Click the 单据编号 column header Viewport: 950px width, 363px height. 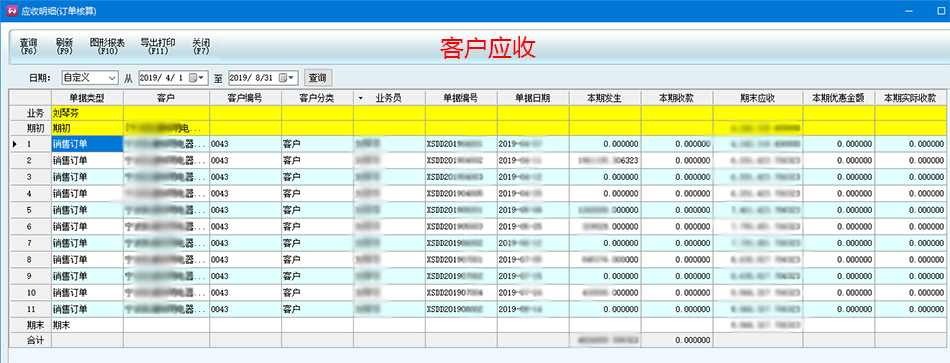(461, 98)
